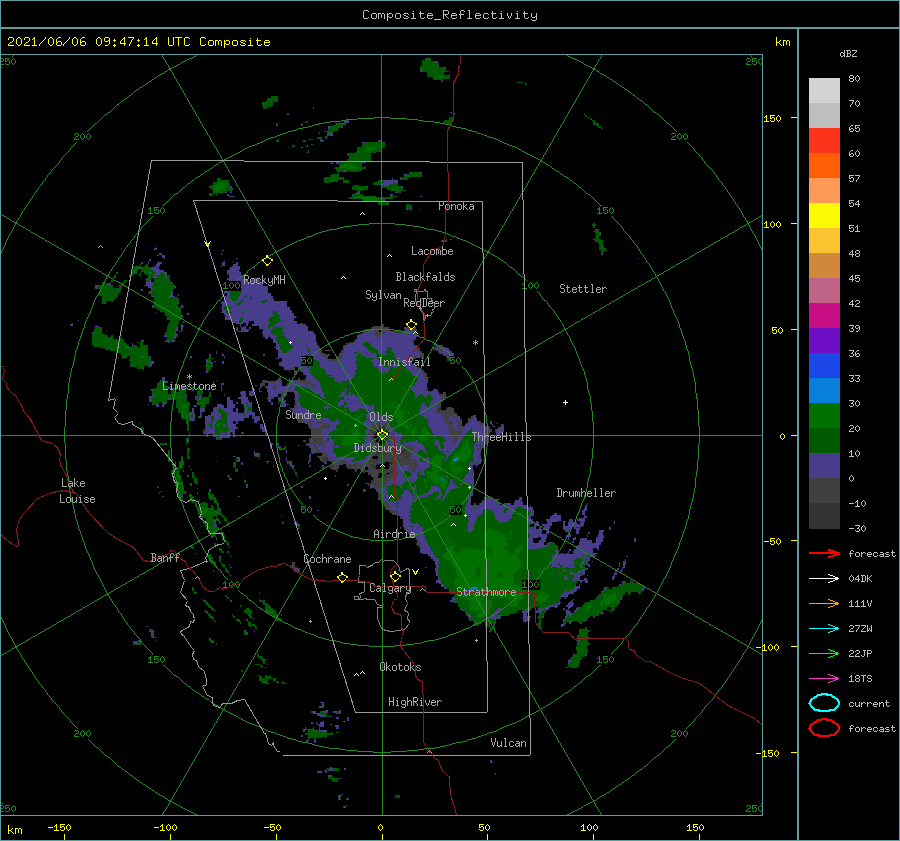Screen dimensions: 900x841
Task: Click the Drumheller label
Action: (586, 493)
